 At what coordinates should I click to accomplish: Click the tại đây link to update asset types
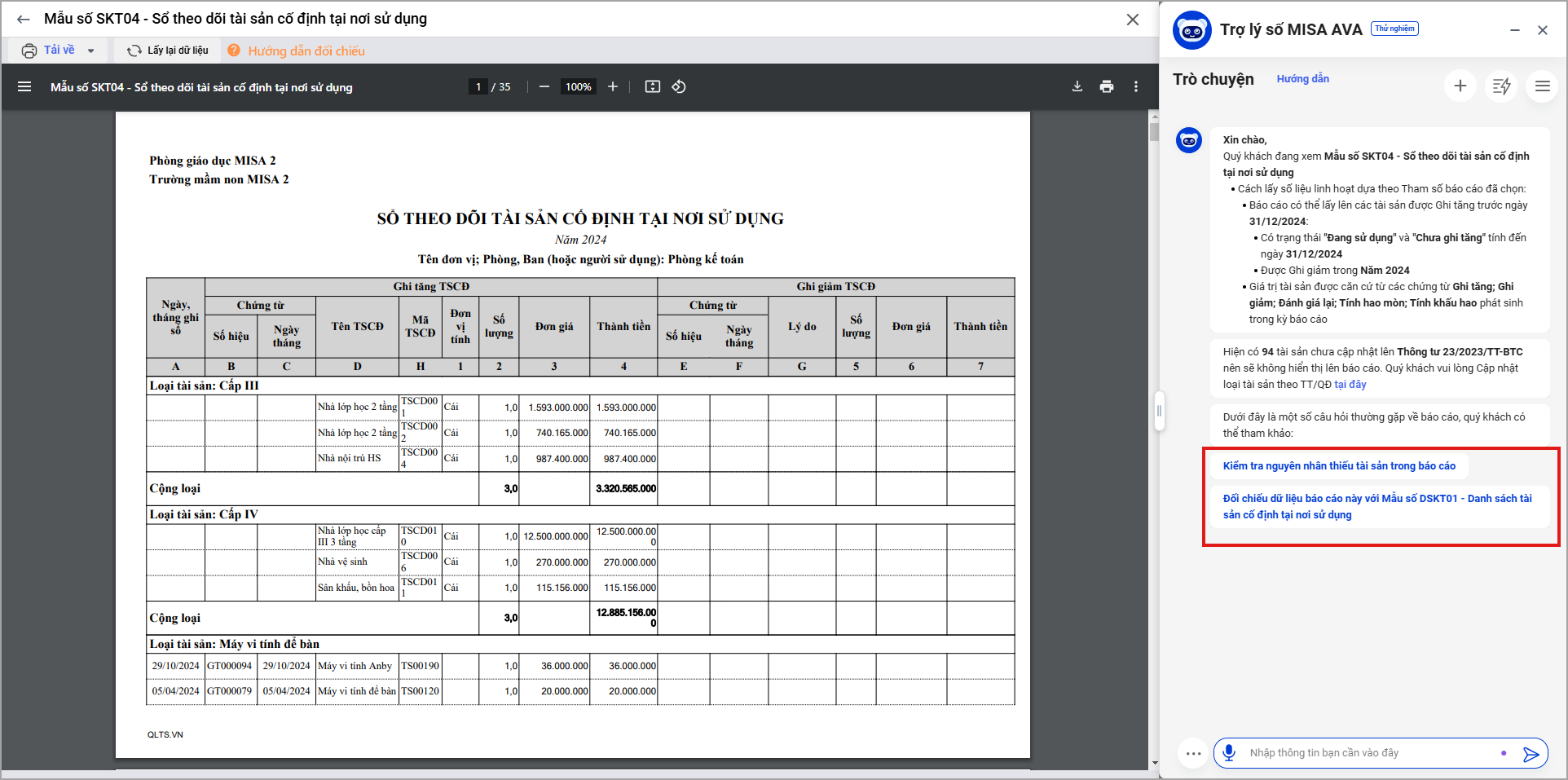coord(1350,385)
